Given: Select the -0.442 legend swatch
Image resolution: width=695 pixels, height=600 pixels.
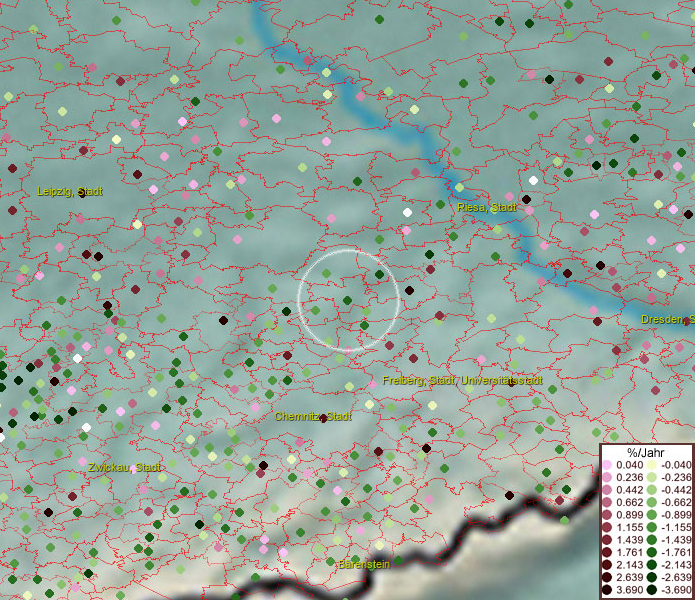Looking at the screenshot, I should pos(652,490).
